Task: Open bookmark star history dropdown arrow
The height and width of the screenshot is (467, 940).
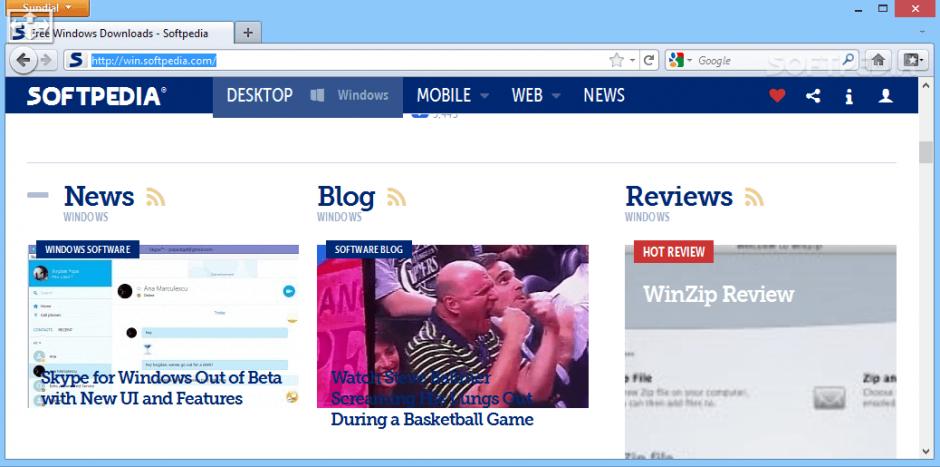Action: click(632, 61)
